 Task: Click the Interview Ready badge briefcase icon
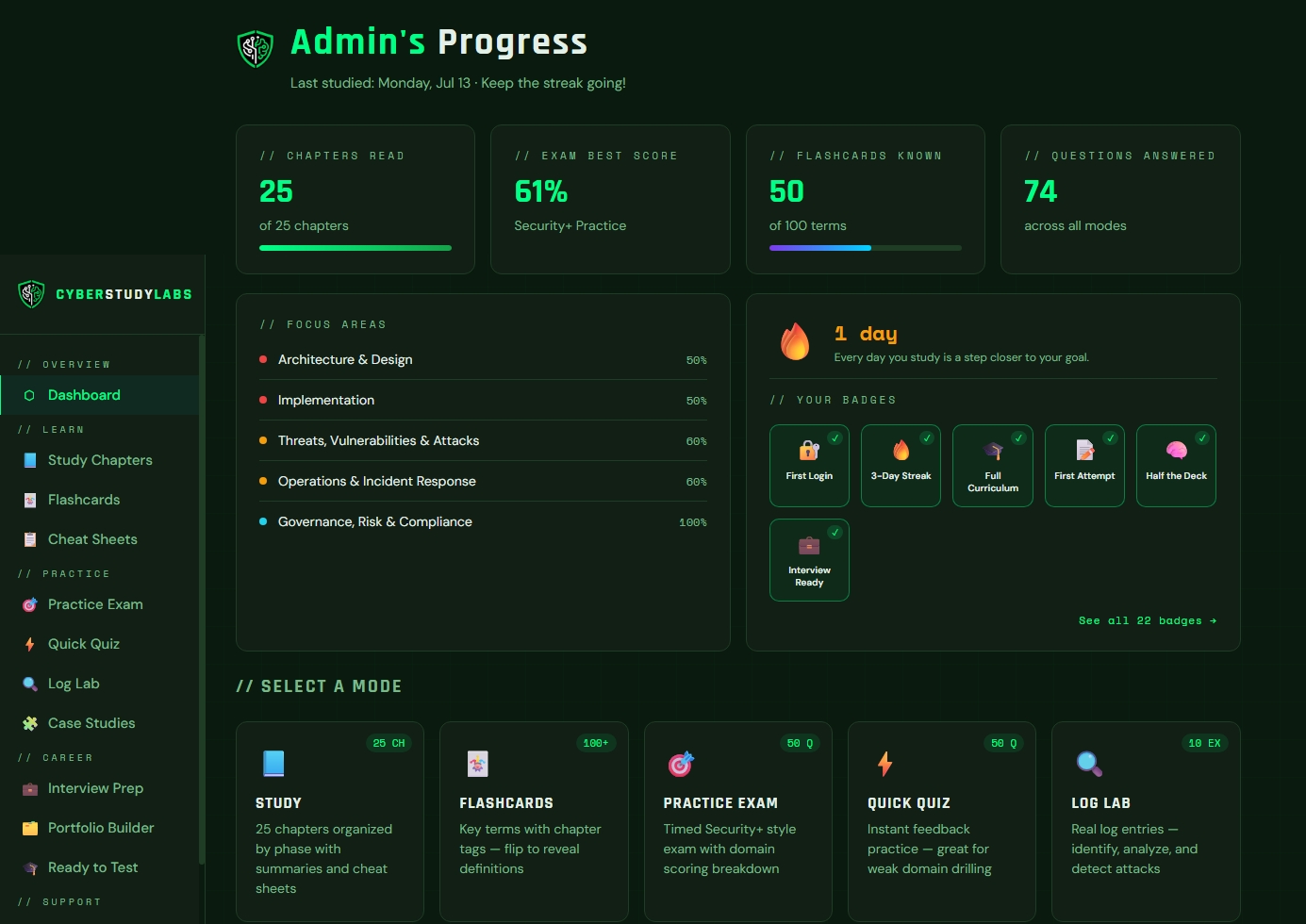pyautogui.click(x=809, y=545)
